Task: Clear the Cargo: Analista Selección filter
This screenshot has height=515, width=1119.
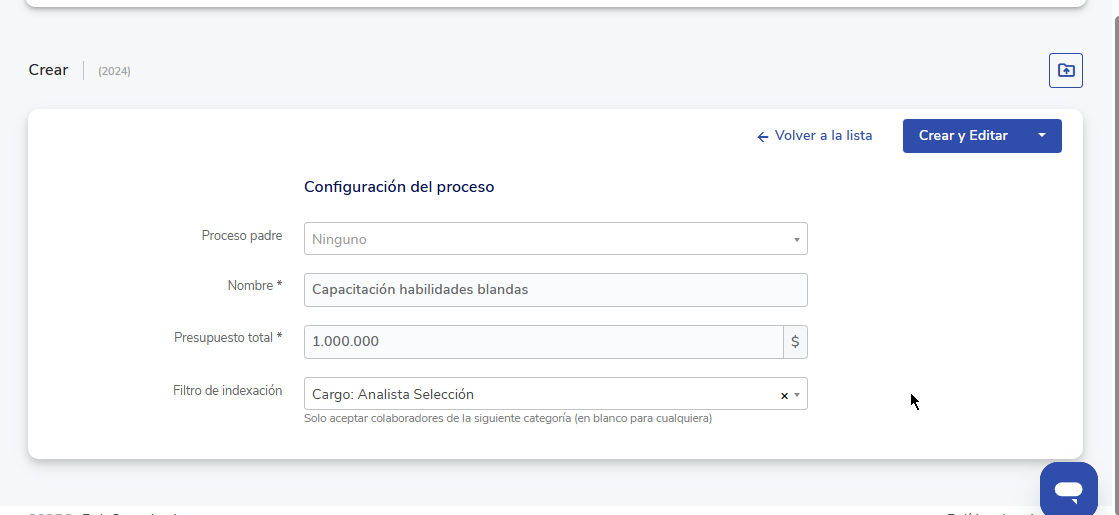Action: 784,395
